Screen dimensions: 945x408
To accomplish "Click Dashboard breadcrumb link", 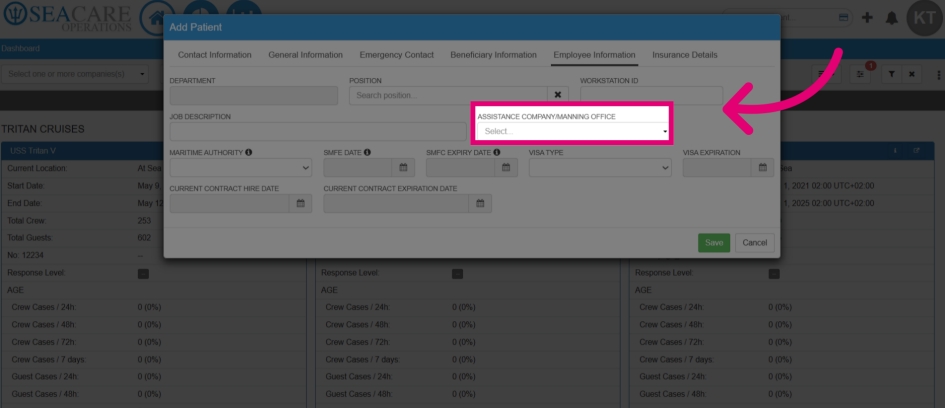I will pyautogui.click(x=20, y=48).
